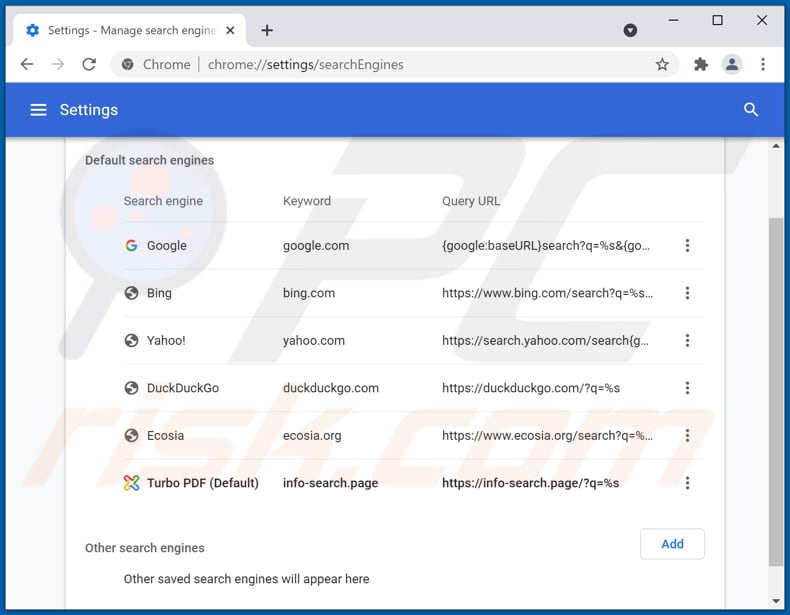Click the globe icon beside Yahoo!
Image resolution: width=790 pixels, height=615 pixels.
point(131,340)
